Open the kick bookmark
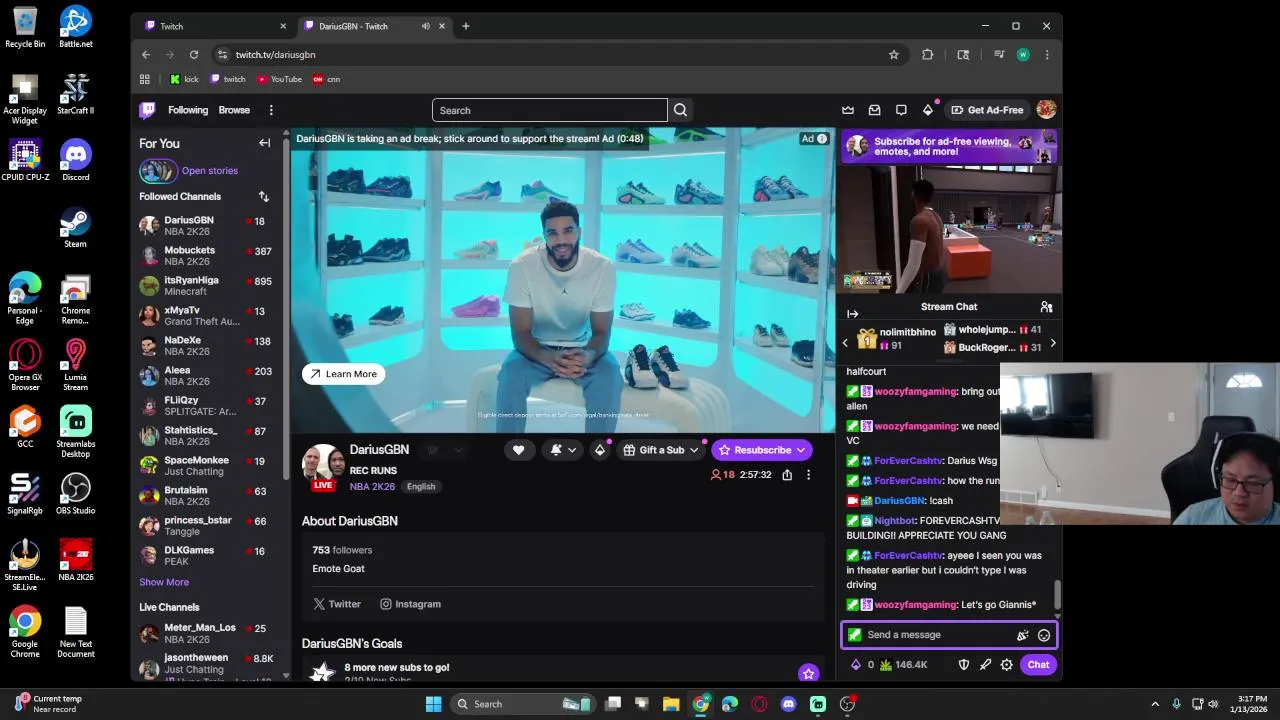Viewport: 1280px width, 720px height. click(184, 79)
